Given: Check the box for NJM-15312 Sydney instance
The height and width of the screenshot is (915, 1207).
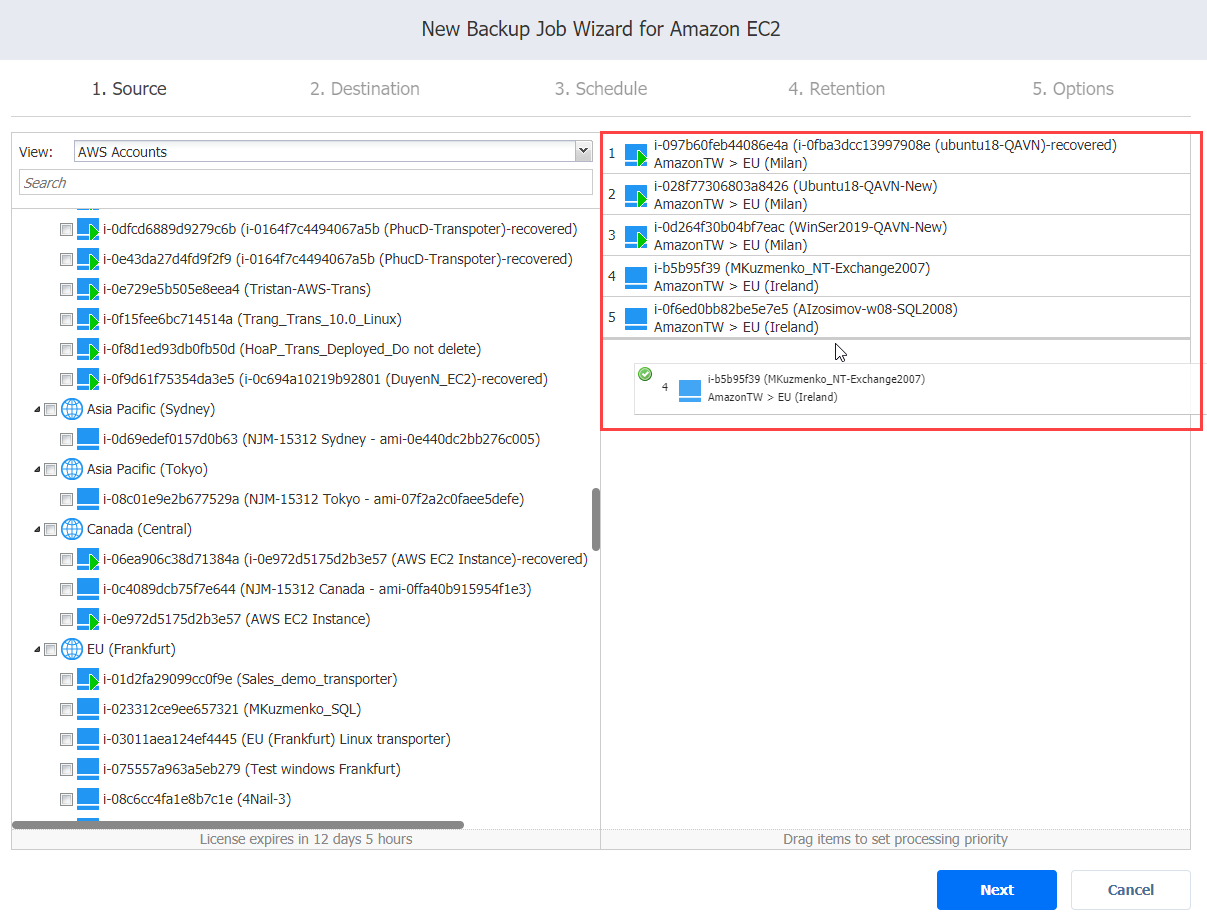Looking at the screenshot, I should [66, 440].
